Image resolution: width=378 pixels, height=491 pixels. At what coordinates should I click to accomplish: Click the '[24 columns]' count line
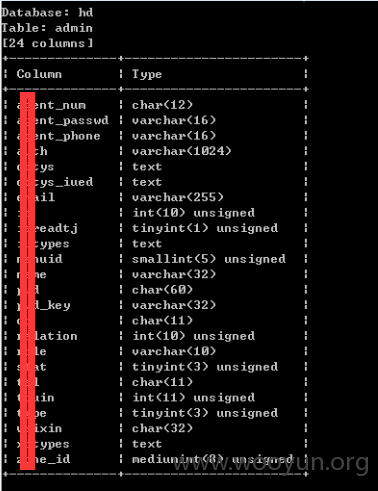(x=47, y=43)
